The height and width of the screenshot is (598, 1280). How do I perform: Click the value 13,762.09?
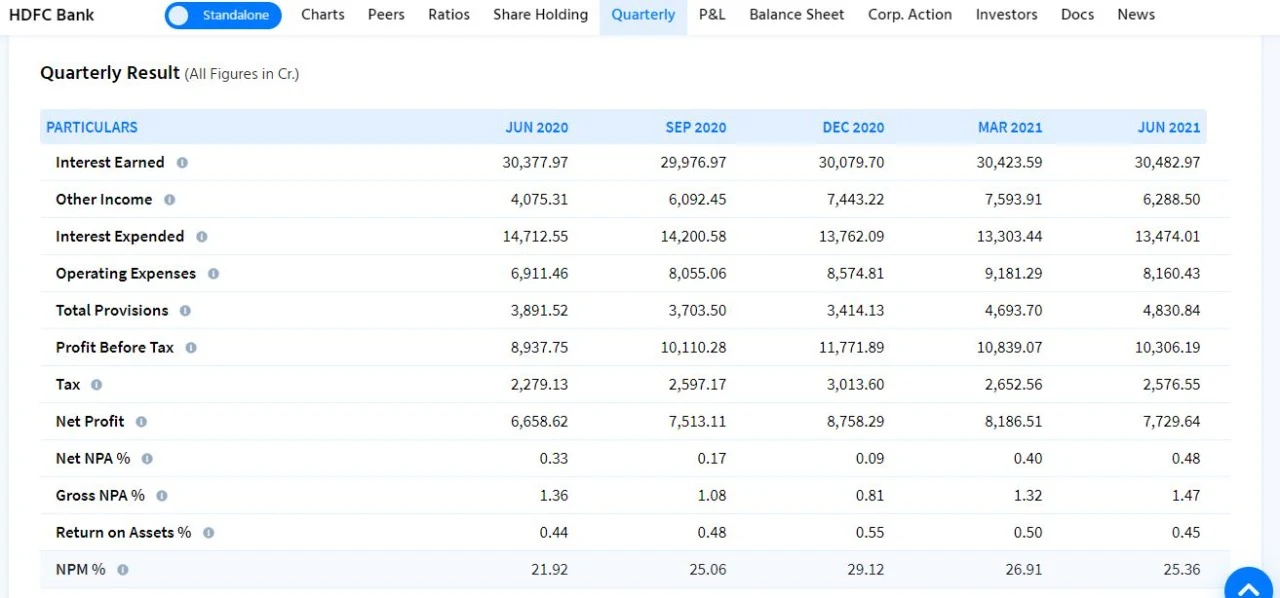pos(851,237)
